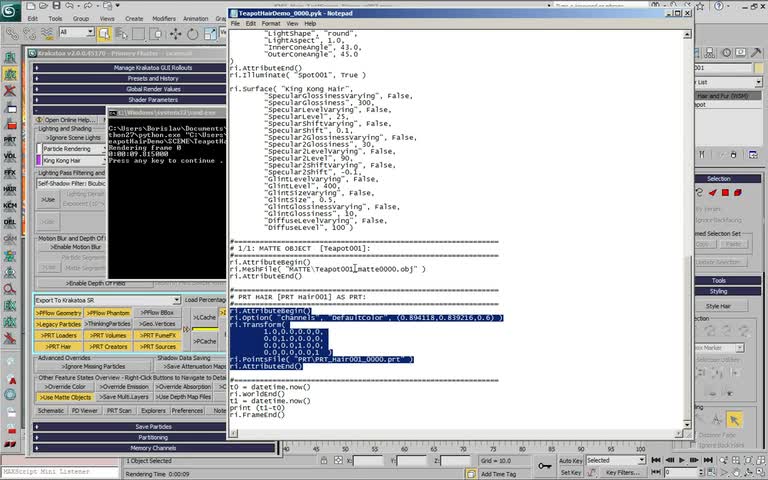768x480 pixels.
Task: Open the King Kong Hair shader dropdown
Action: tap(73, 161)
